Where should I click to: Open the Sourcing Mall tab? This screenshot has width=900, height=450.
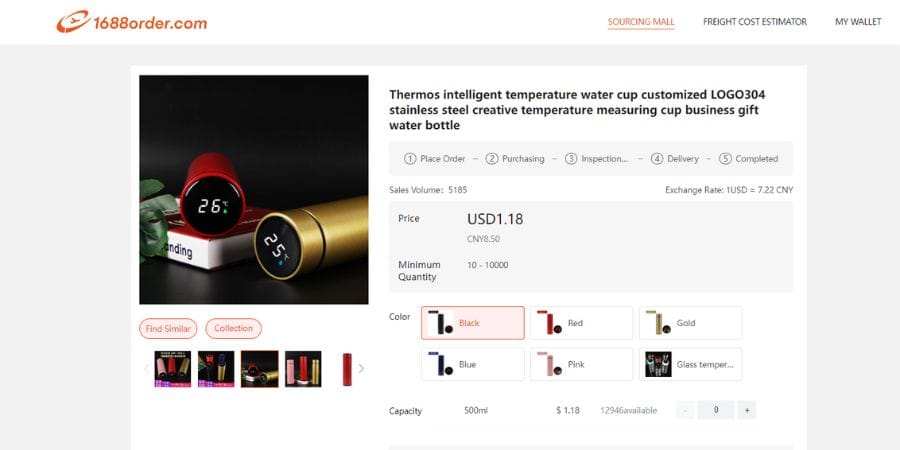(x=641, y=22)
